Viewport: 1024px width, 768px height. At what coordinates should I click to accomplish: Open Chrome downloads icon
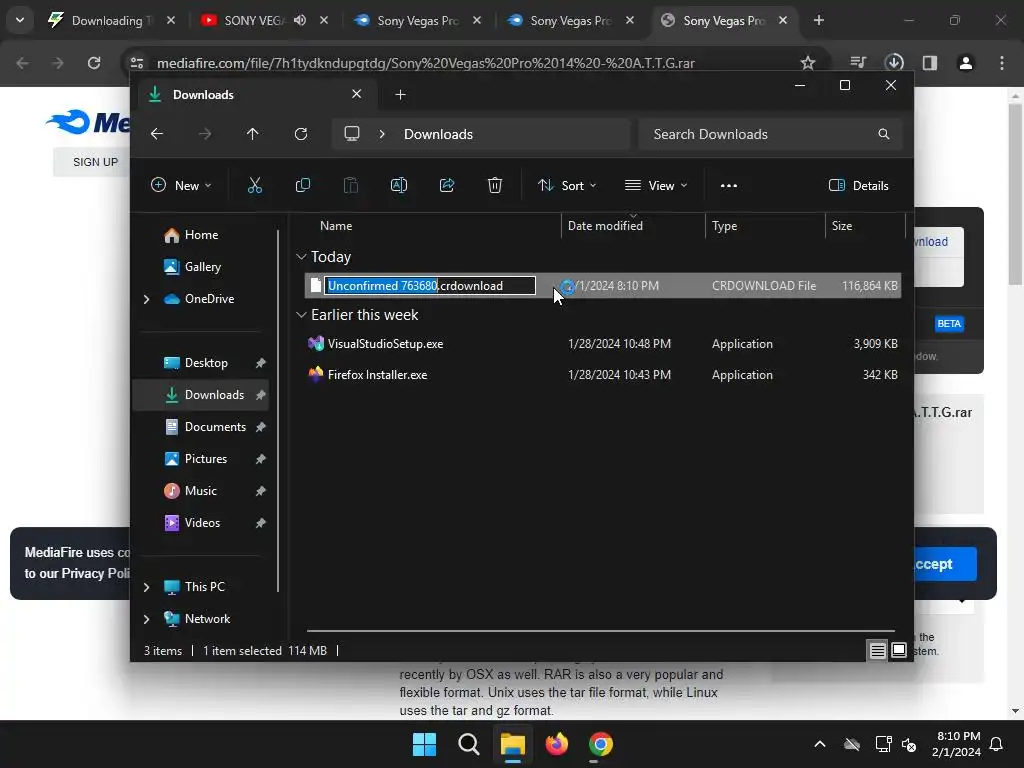coord(894,63)
